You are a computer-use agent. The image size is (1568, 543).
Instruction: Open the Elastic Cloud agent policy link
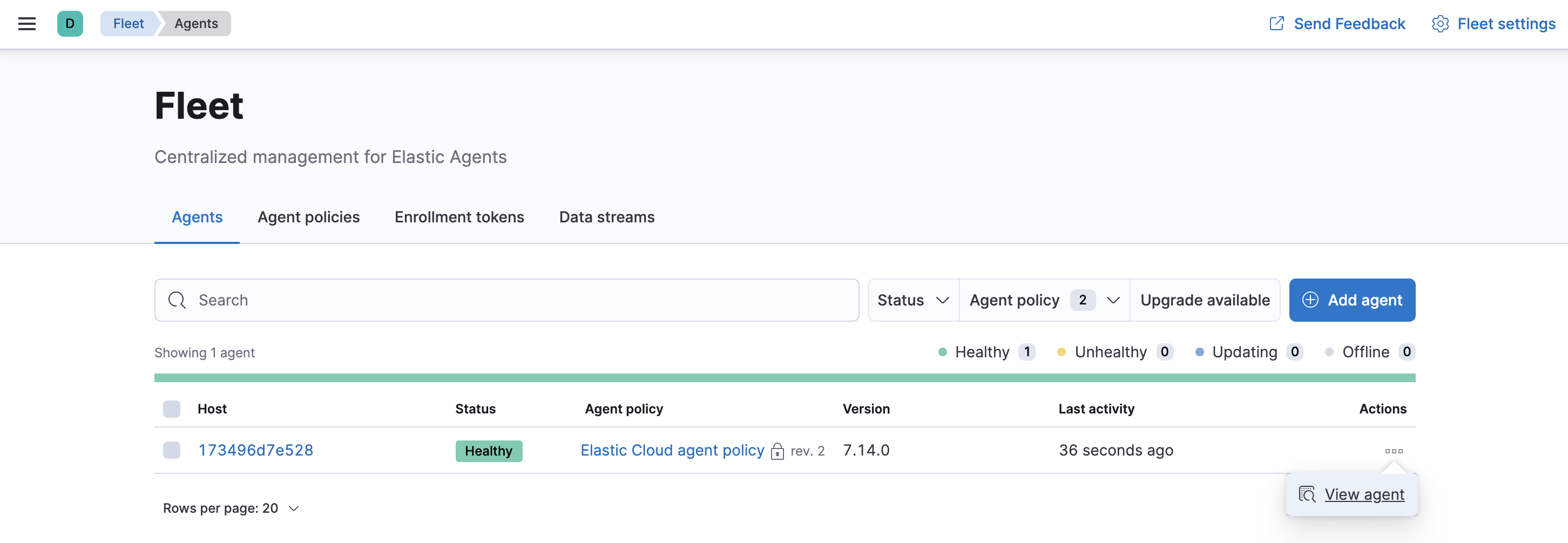[672, 451]
